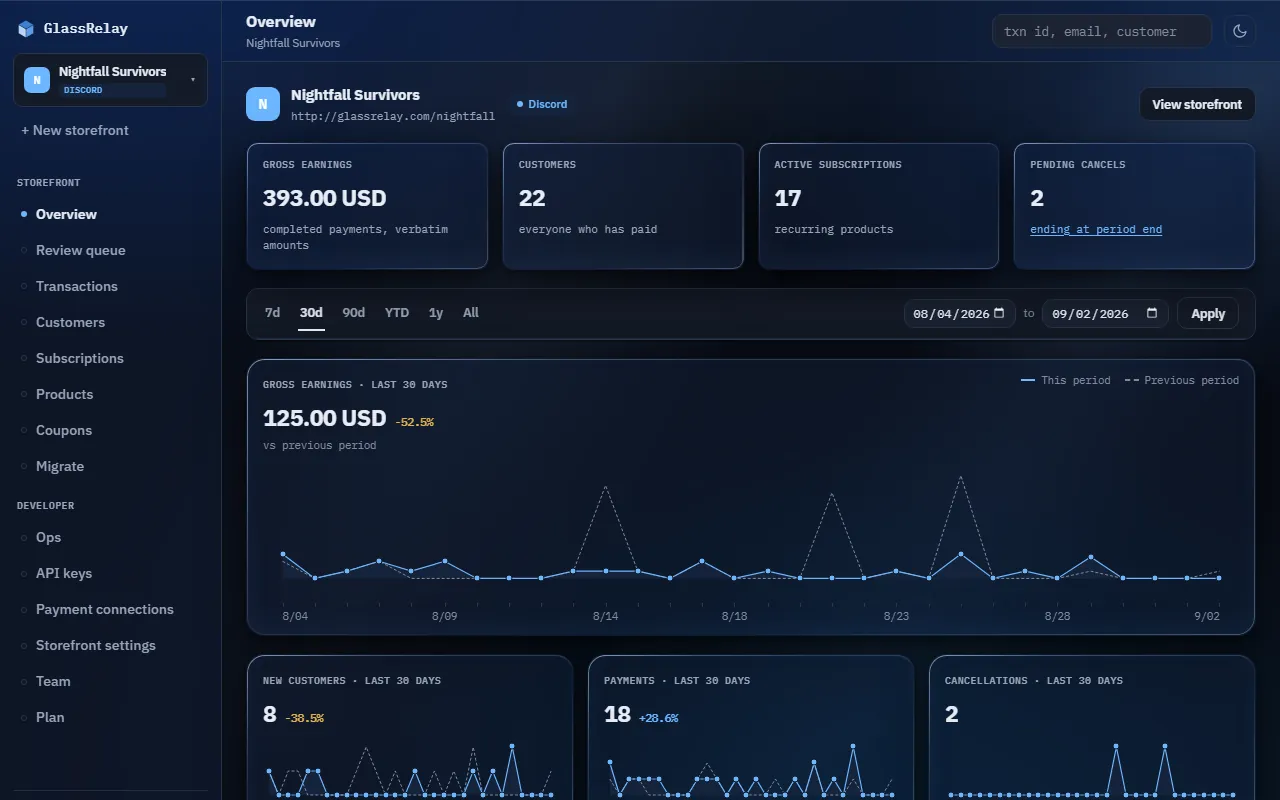The image size is (1280, 800).
Task: Click the Cancellations last 30 days heading
Action: (x=1034, y=680)
